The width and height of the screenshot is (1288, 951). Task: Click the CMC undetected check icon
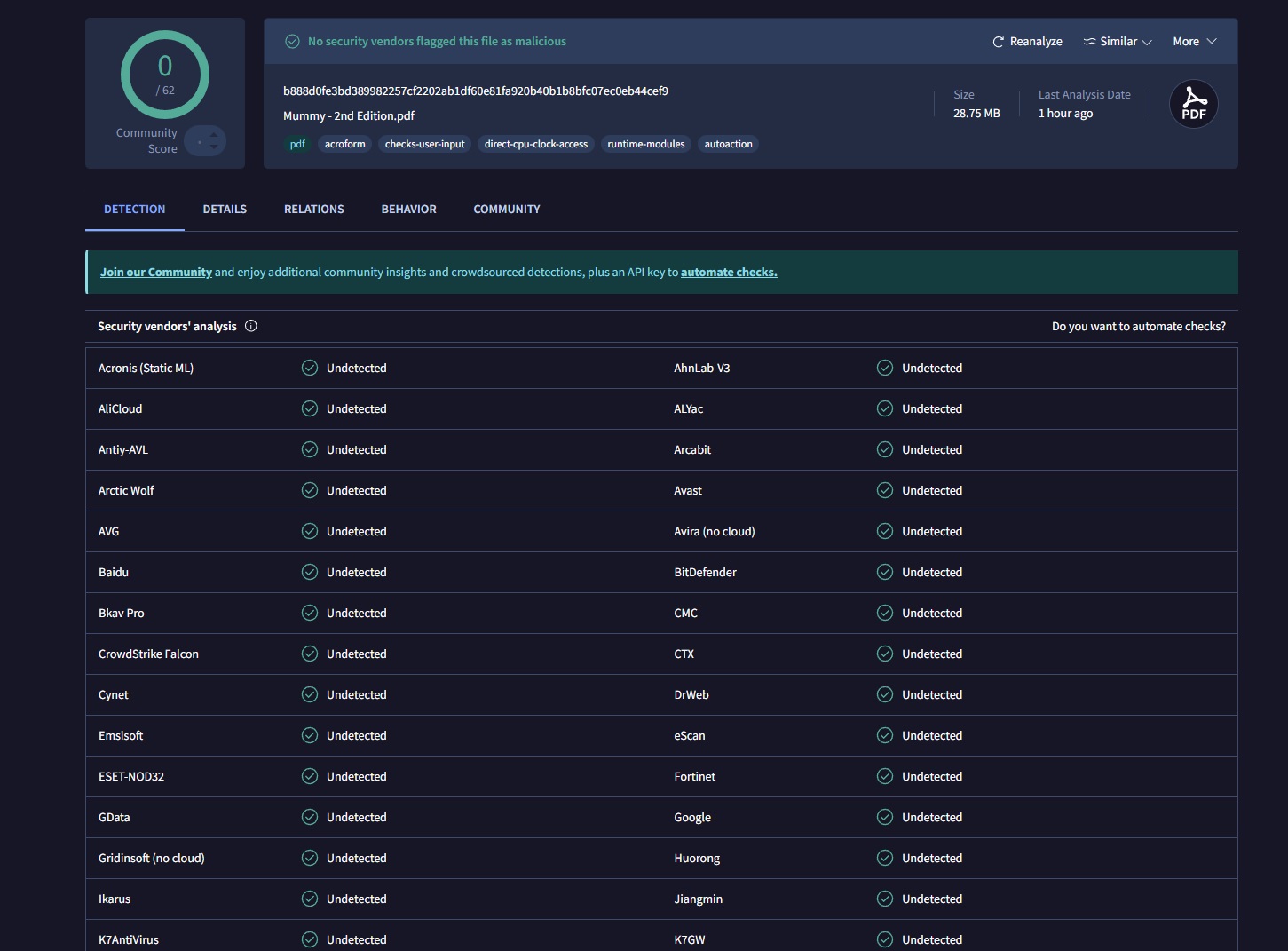pyautogui.click(x=885, y=613)
